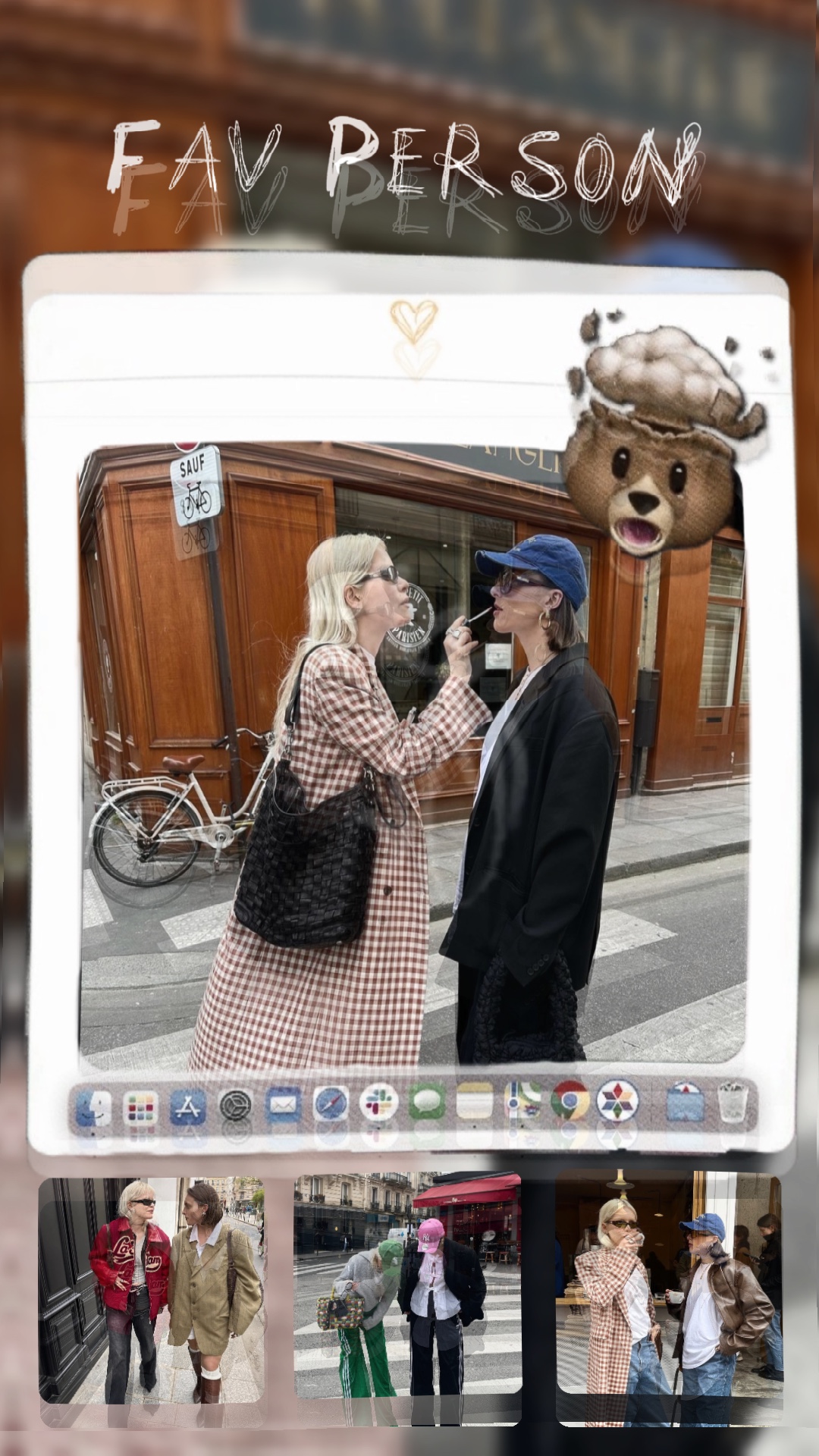Open Slack in the dock
Screen dimensions: 819x1456
point(379,1103)
